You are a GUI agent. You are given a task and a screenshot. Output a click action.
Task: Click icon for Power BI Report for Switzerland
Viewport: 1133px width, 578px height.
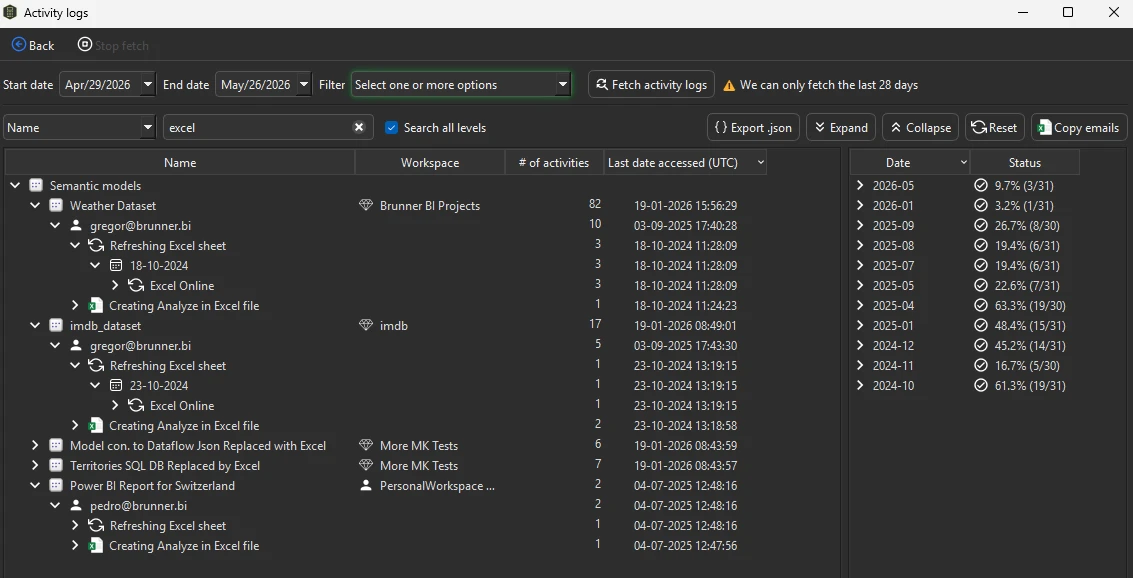click(x=56, y=486)
